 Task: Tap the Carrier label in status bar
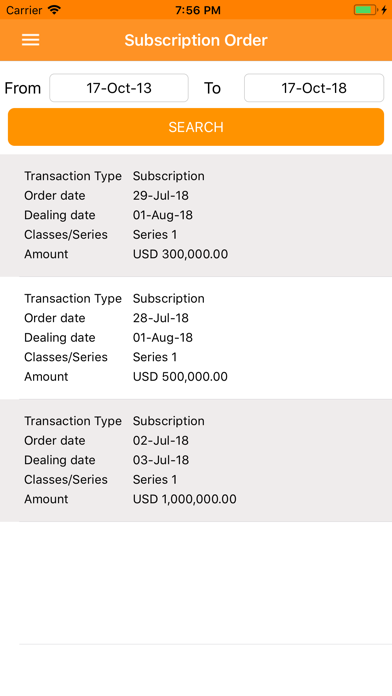(x=25, y=10)
